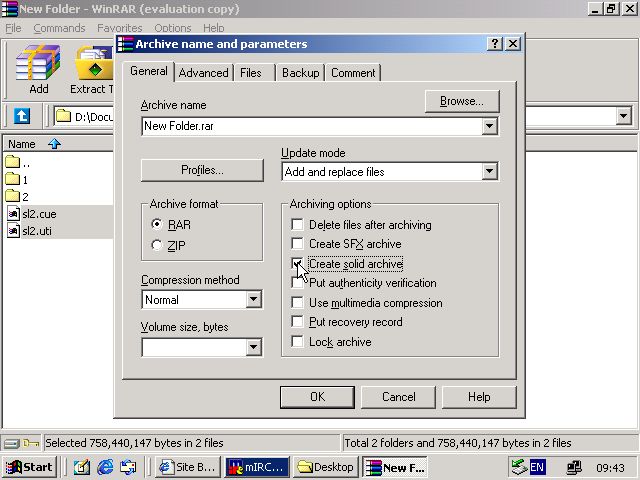This screenshot has width=640, height=480.
Task: Check Create SFX archive
Action: coord(298,244)
